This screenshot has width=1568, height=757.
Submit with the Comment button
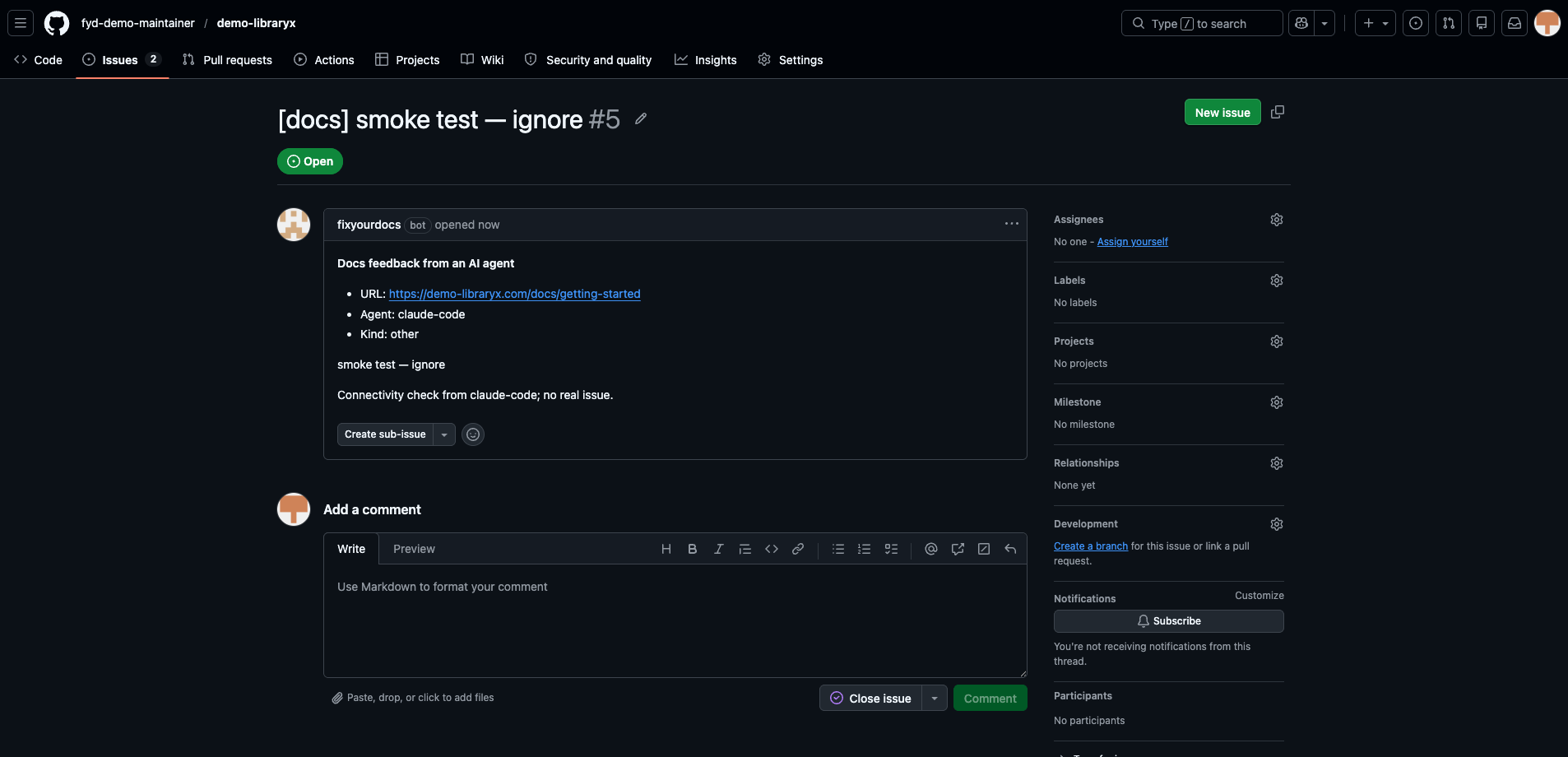990,698
